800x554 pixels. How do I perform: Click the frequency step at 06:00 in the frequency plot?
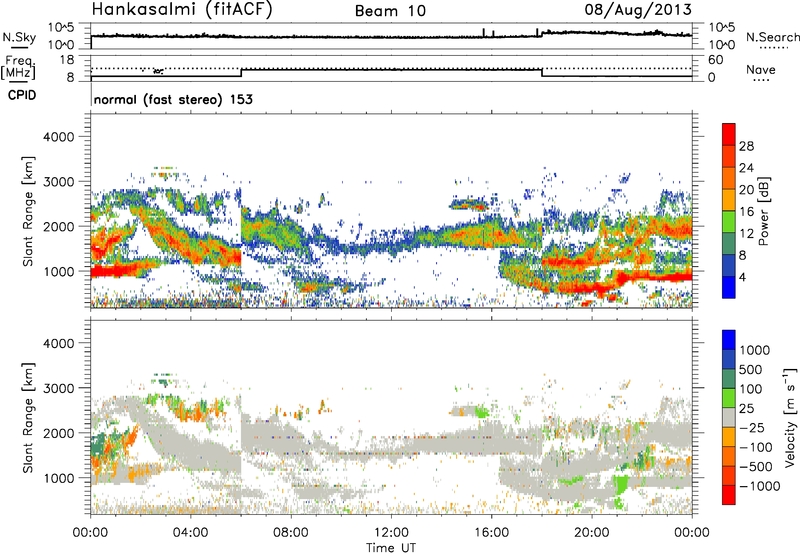point(241,72)
